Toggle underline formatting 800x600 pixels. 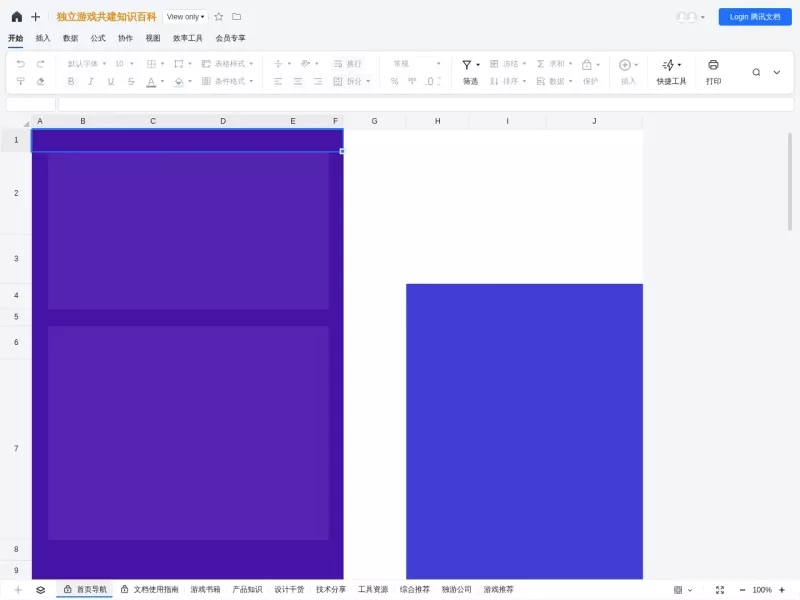[x=111, y=81]
